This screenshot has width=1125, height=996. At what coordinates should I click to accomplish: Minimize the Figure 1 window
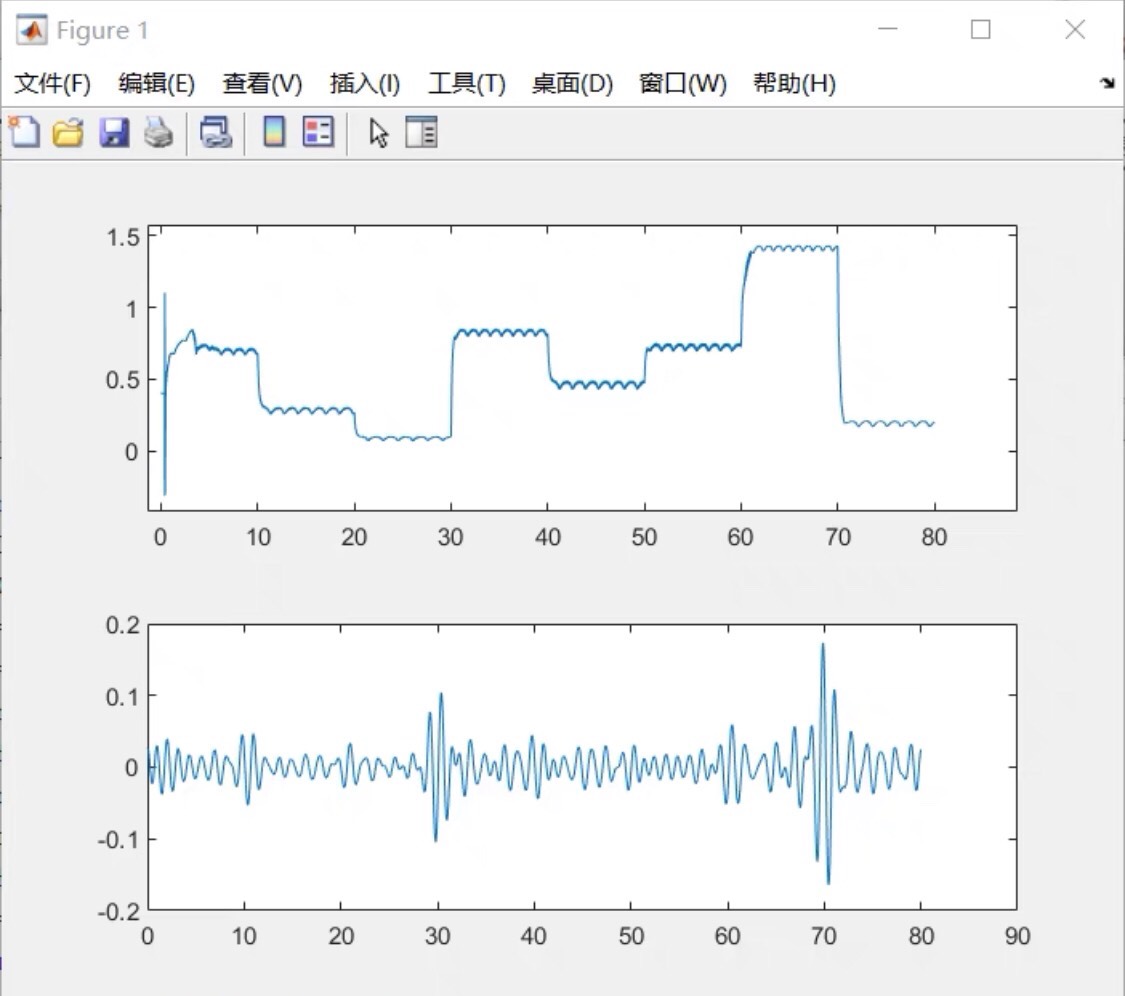[888, 29]
